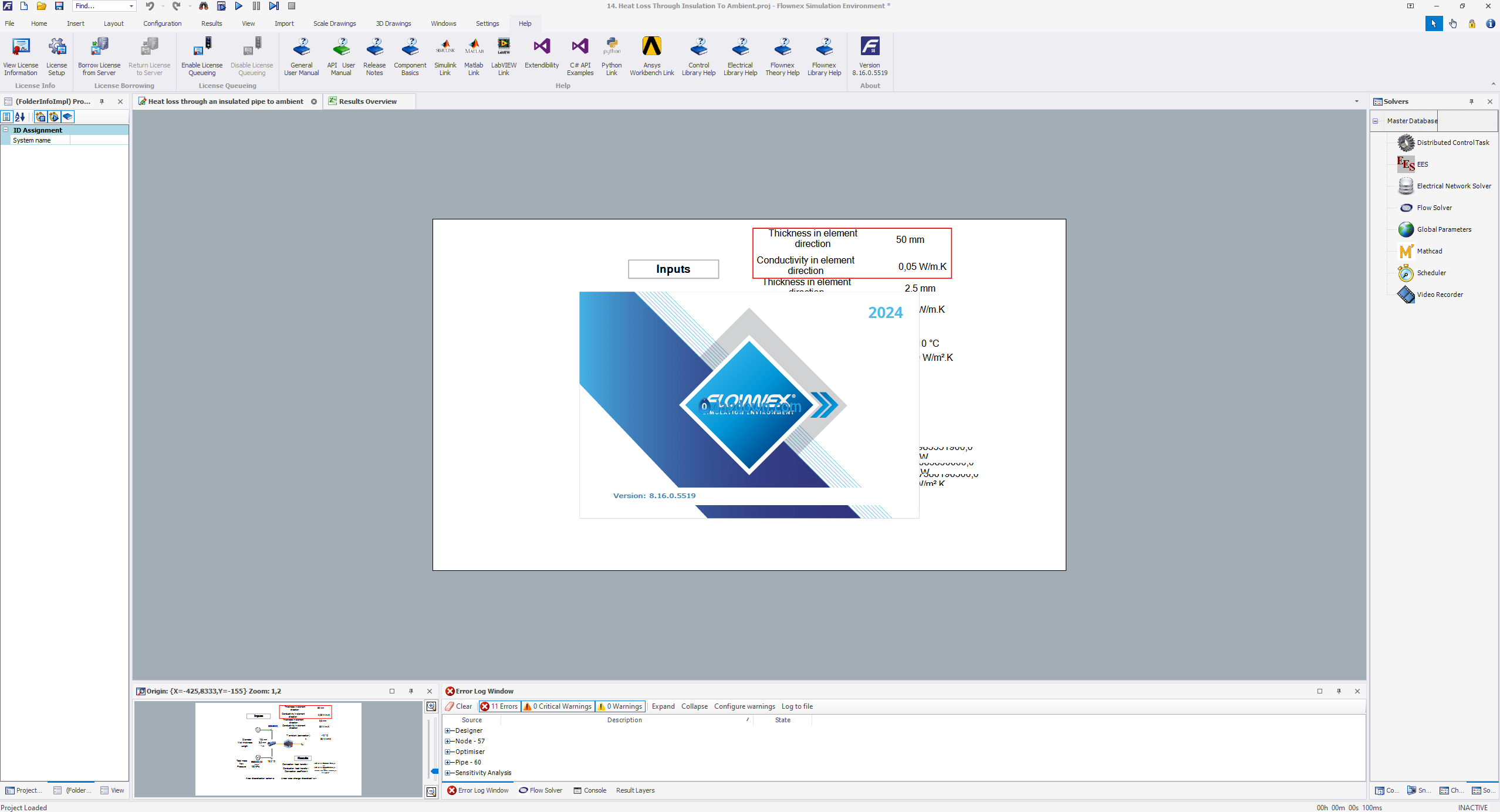The image size is (1500, 812).
Task: Toggle 11 Errors filter in Error Log
Action: pos(499,706)
